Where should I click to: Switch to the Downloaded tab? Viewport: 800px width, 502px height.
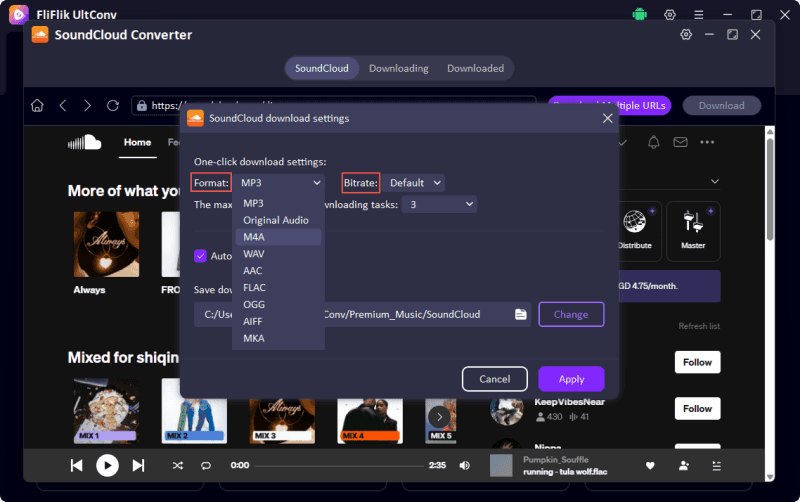tap(475, 68)
